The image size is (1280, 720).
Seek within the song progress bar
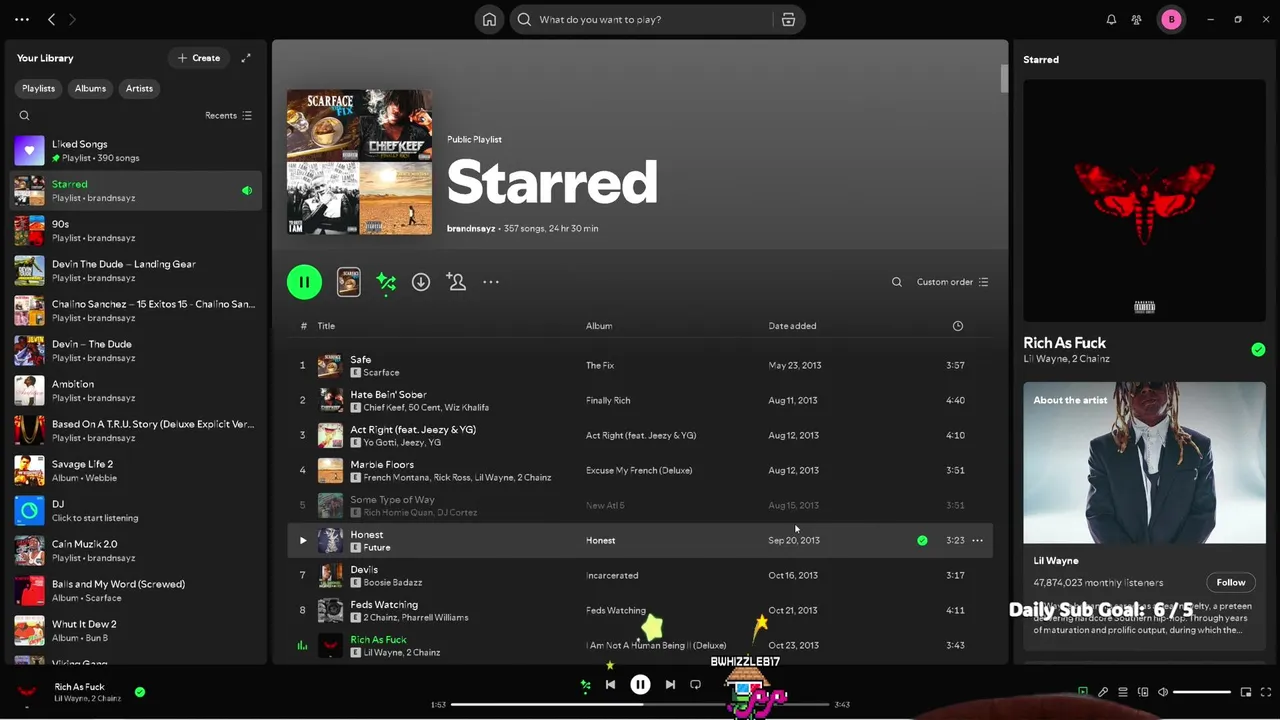click(x=640, y=704)
